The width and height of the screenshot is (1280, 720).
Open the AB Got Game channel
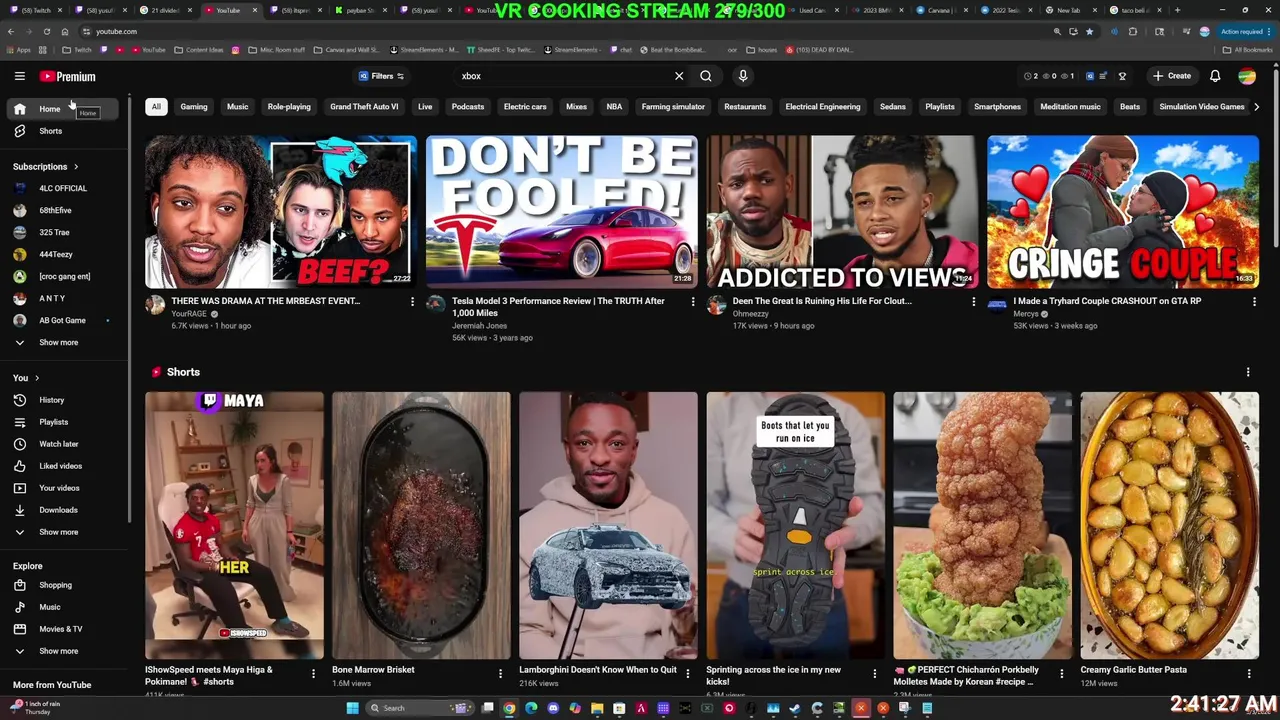tap(62, 320)
